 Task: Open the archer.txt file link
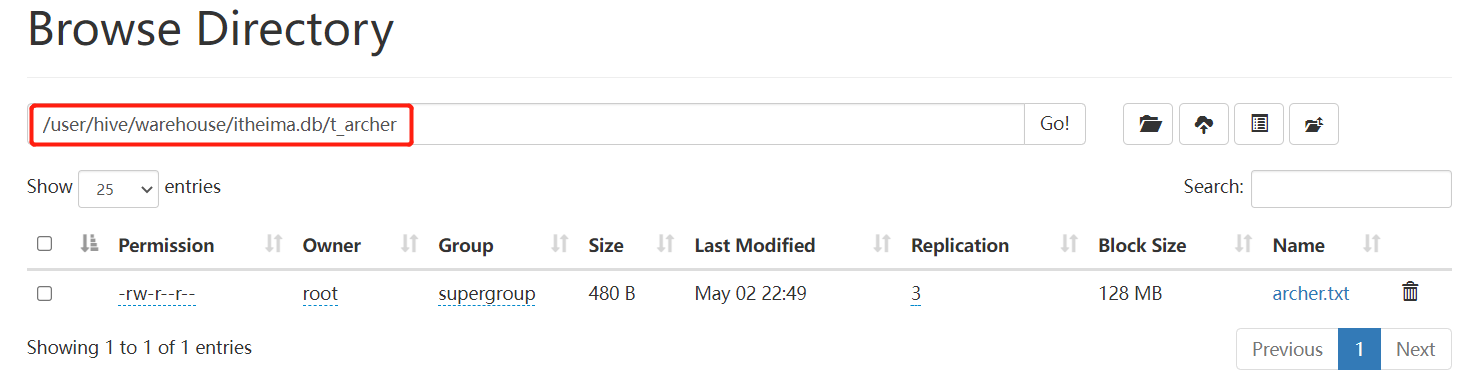pos(1310,293)
